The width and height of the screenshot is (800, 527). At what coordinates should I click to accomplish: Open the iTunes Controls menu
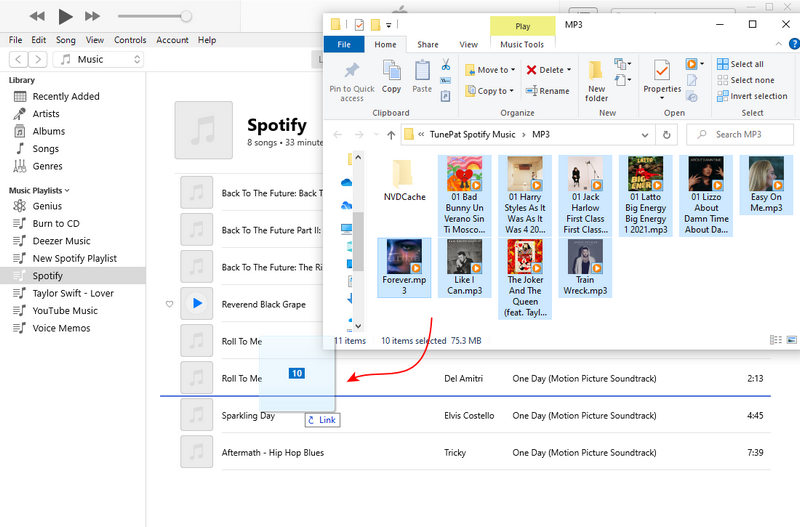[130, 40]
